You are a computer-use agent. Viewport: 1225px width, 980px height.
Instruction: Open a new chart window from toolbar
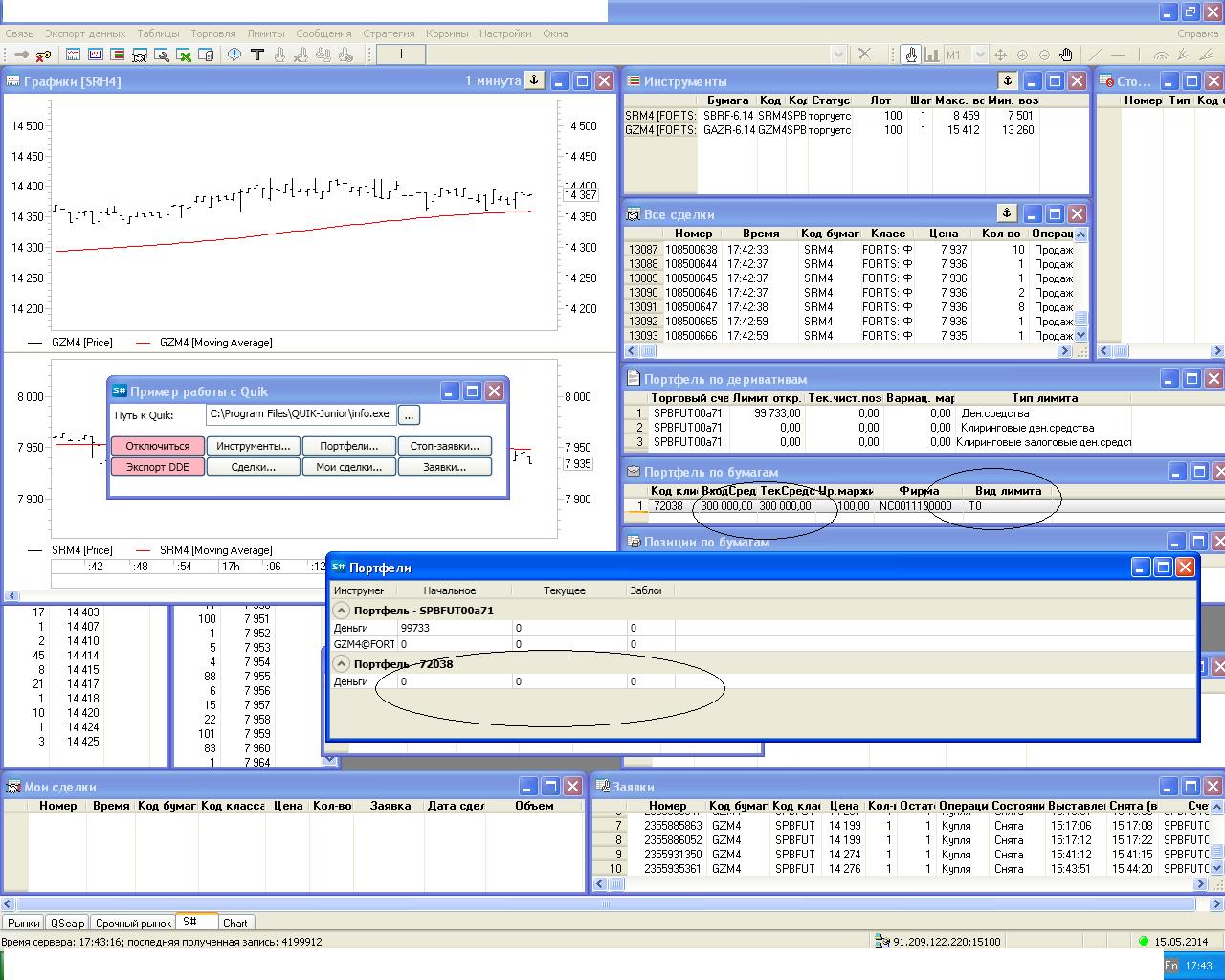click(73, 55)
